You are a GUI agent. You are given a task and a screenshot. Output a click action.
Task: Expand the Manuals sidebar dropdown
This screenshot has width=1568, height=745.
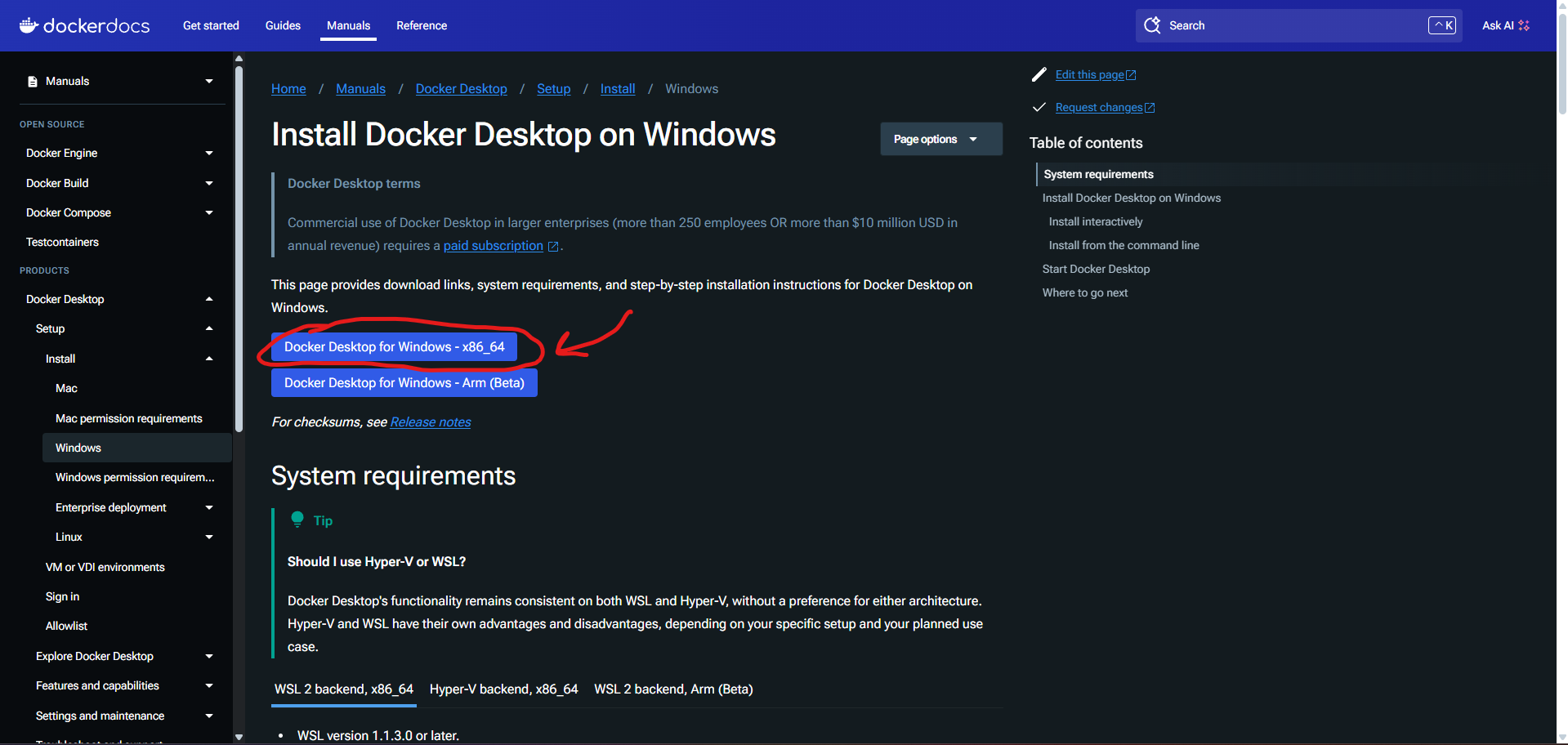click(x=209, y=82)
